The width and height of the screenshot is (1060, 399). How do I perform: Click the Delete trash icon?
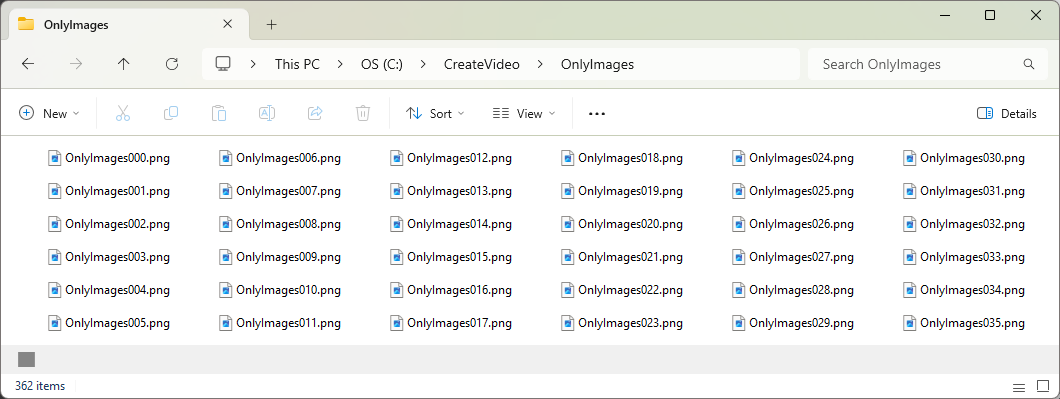pos(363,114)
